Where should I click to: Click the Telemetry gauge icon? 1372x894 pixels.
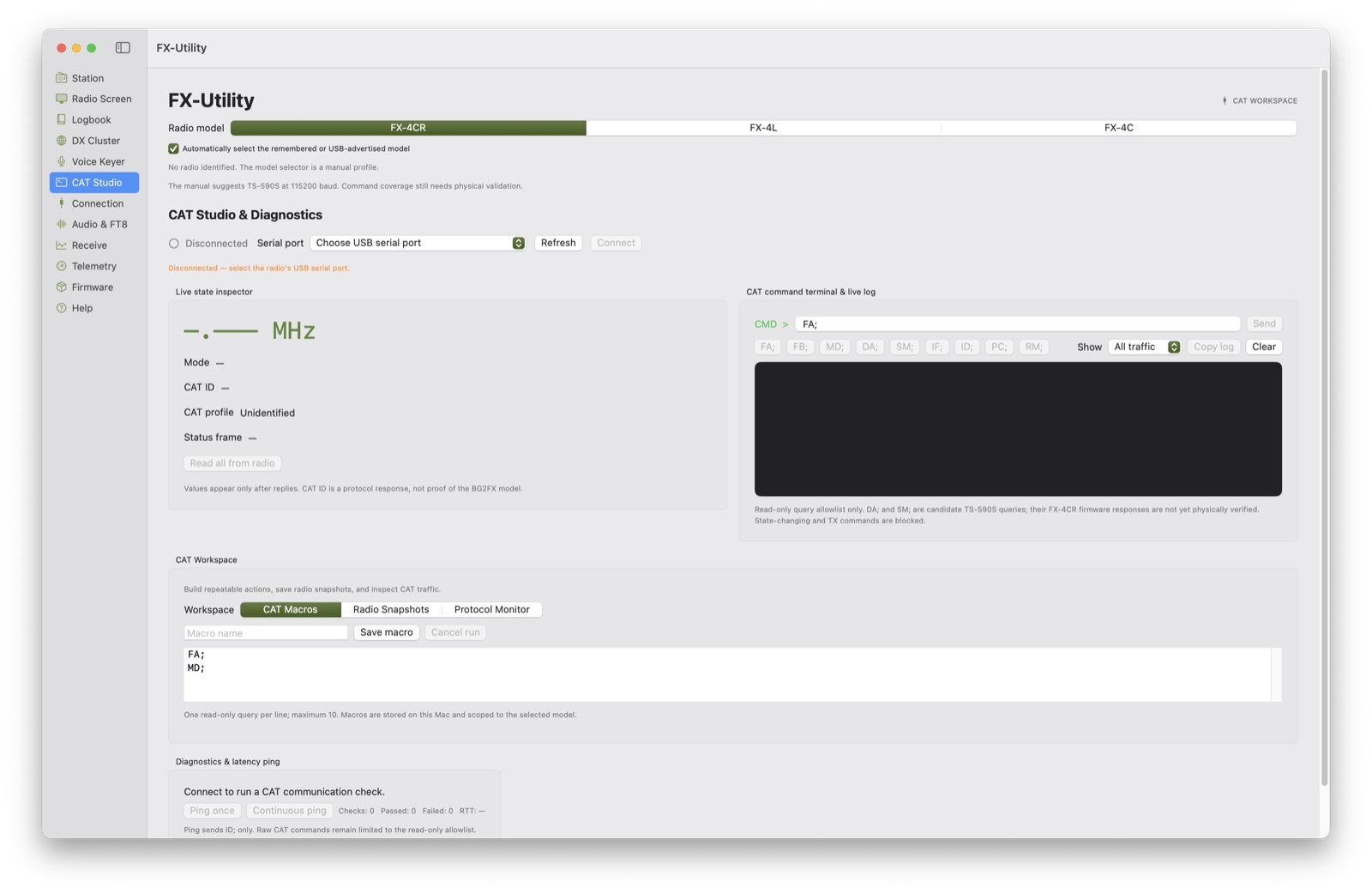61,266
